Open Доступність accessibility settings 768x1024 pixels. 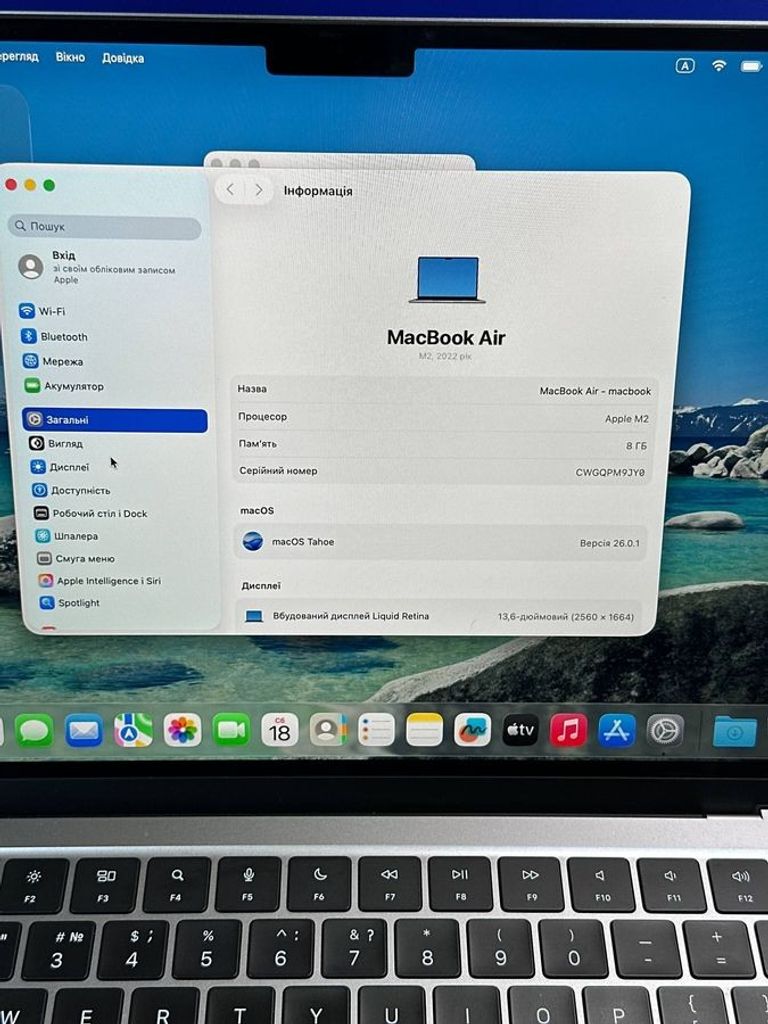[x=71, y=490]
